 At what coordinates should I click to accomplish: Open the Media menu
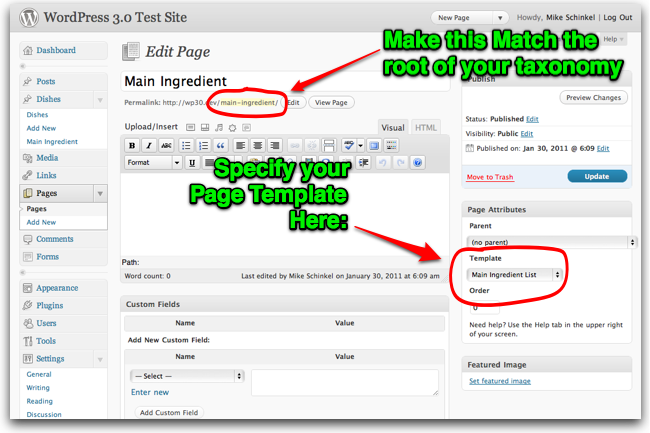[47, 158]
